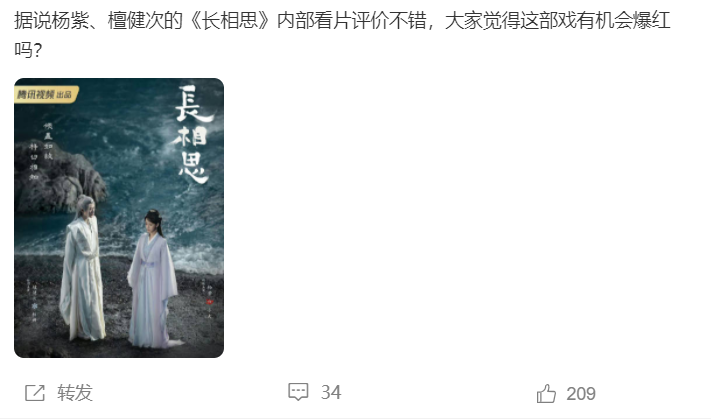The image size is (711, 419).
Task: Open the 长相思 poster thumbnail
Action: coord(119,218)
